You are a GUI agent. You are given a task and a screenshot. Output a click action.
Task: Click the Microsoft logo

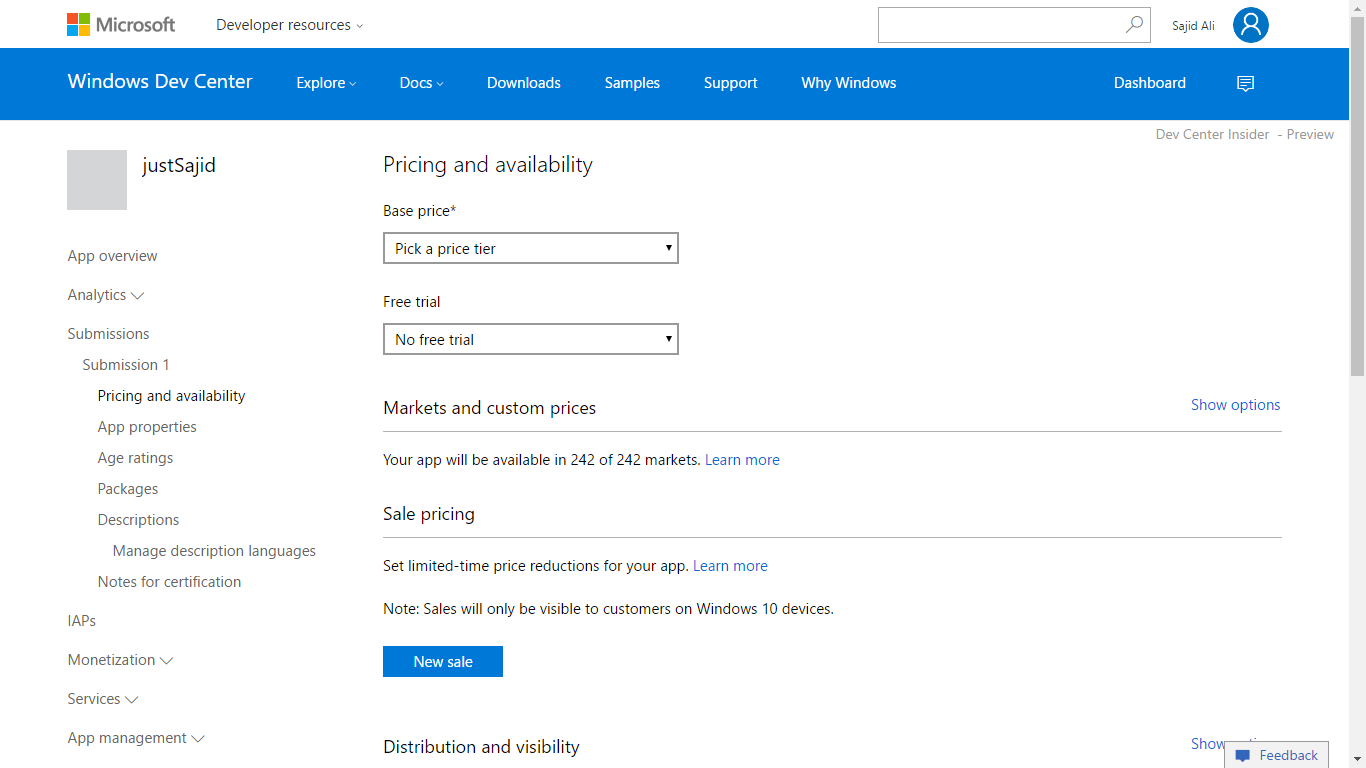pyautogui.click(x=121, y=24)
